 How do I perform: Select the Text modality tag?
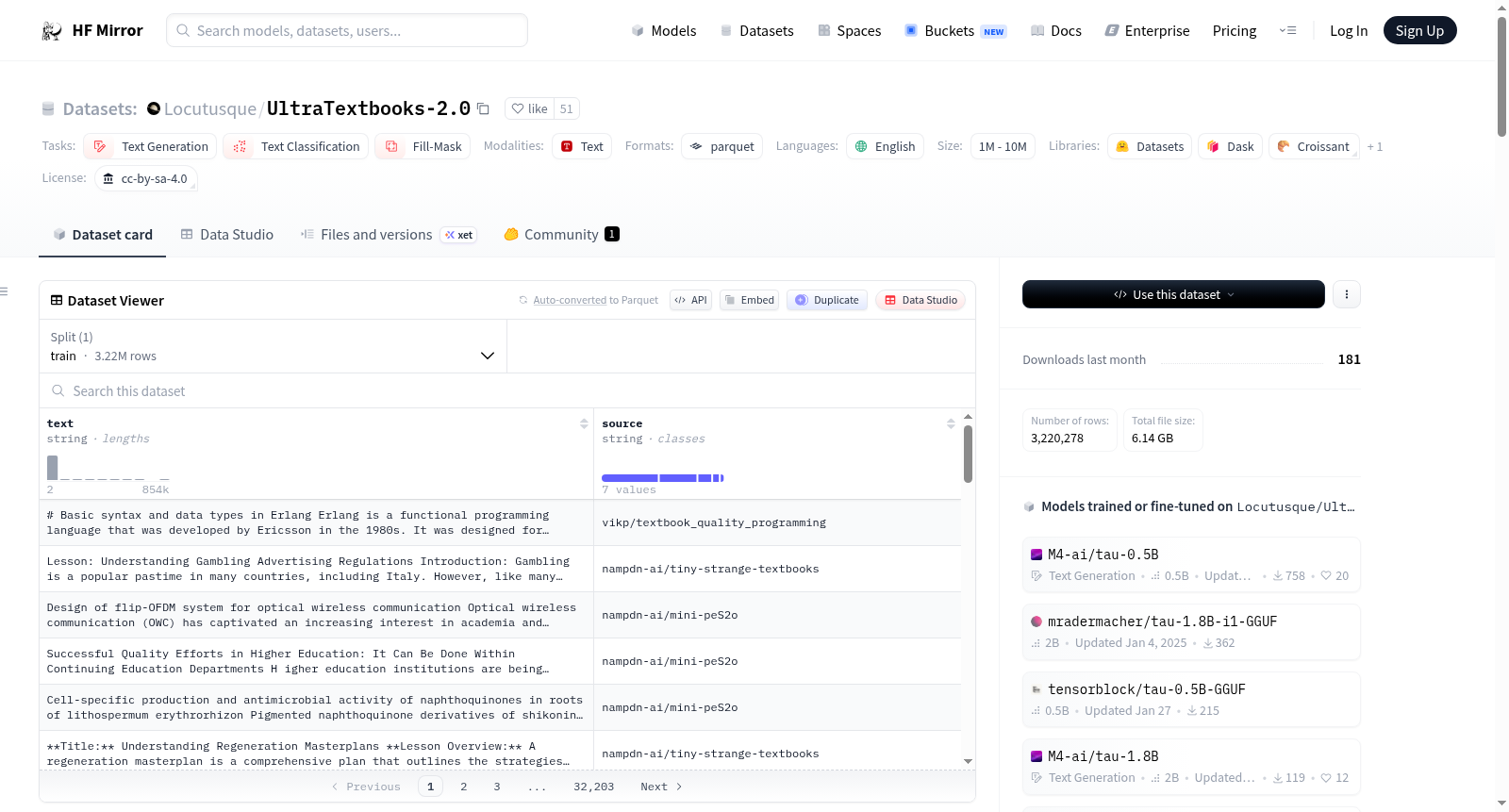582,146
